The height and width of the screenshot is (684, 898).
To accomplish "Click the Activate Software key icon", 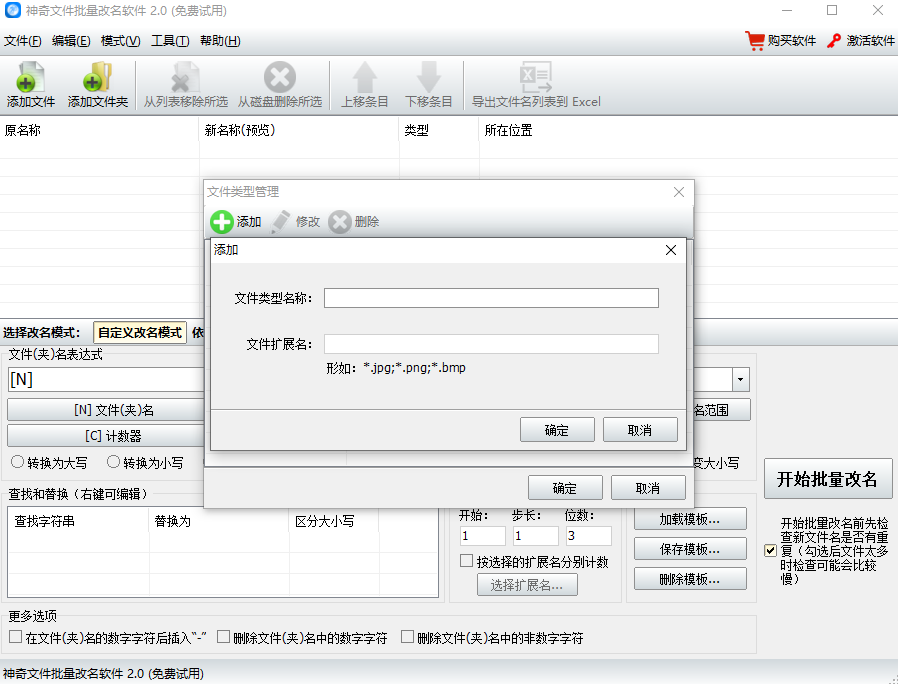I will [x=834, y=41].
